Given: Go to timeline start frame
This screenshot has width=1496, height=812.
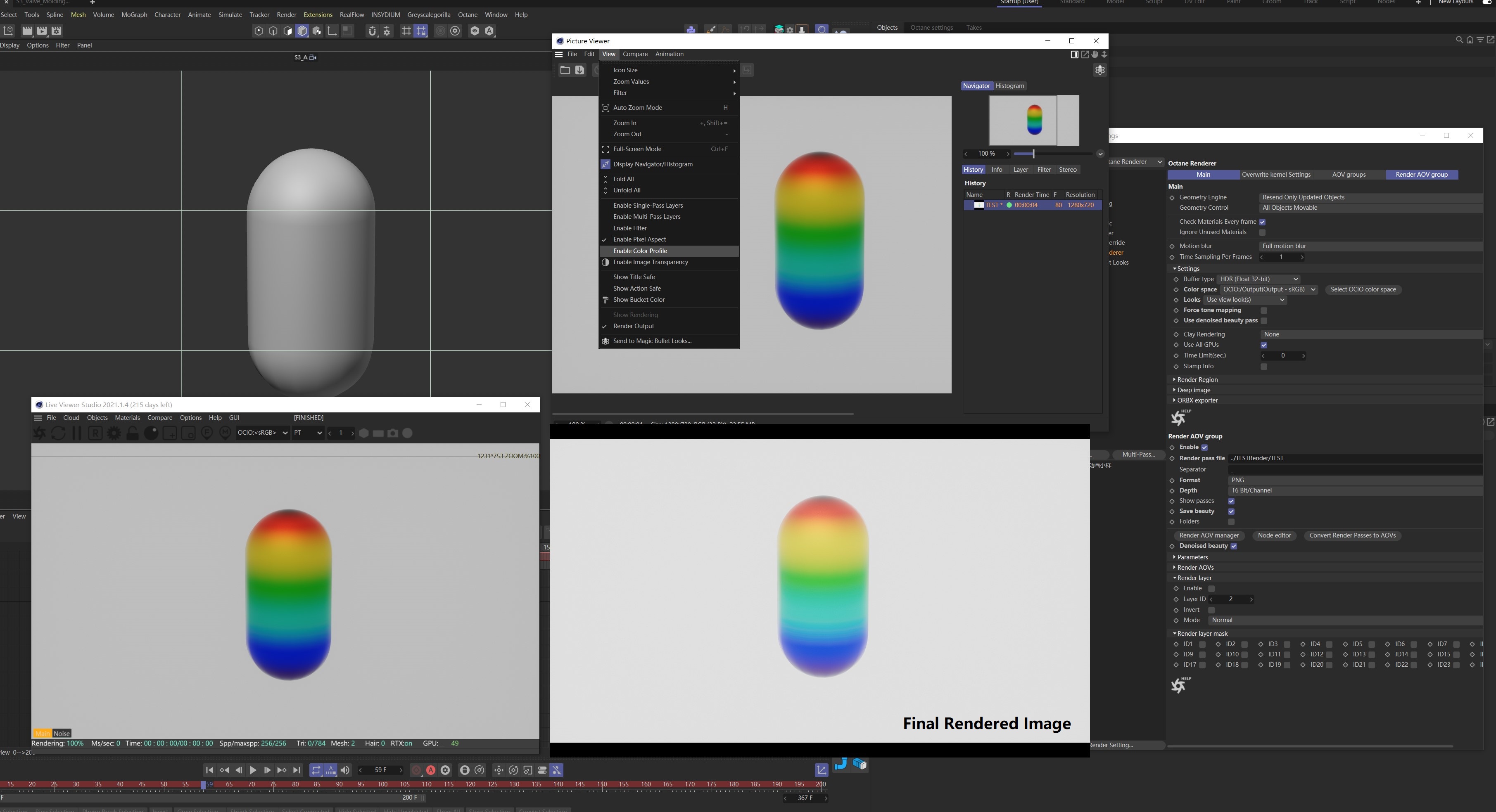Looking at the screenshot, I should click(x=209, y=770).
